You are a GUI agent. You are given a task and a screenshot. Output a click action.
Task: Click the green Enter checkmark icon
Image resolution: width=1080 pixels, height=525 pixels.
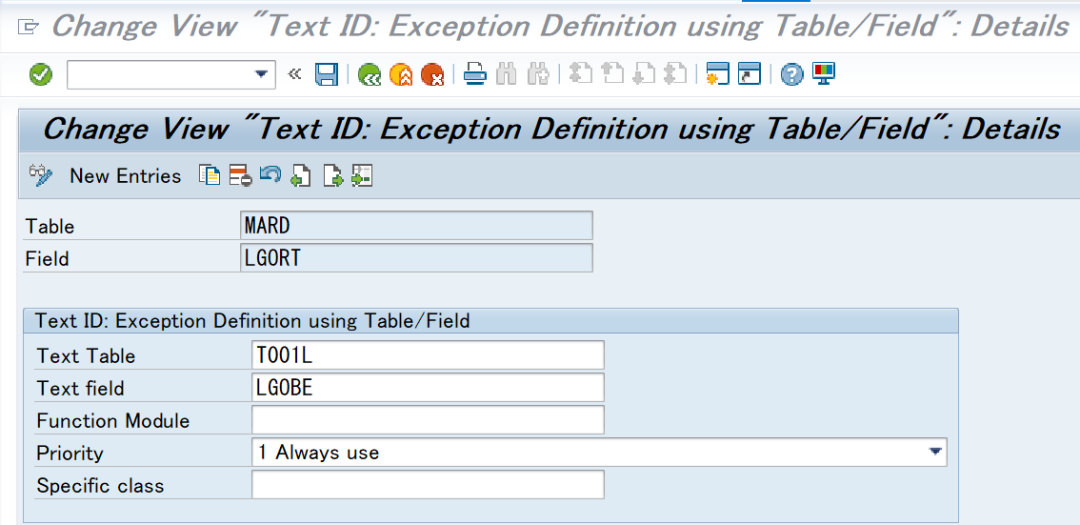point(41,74)
